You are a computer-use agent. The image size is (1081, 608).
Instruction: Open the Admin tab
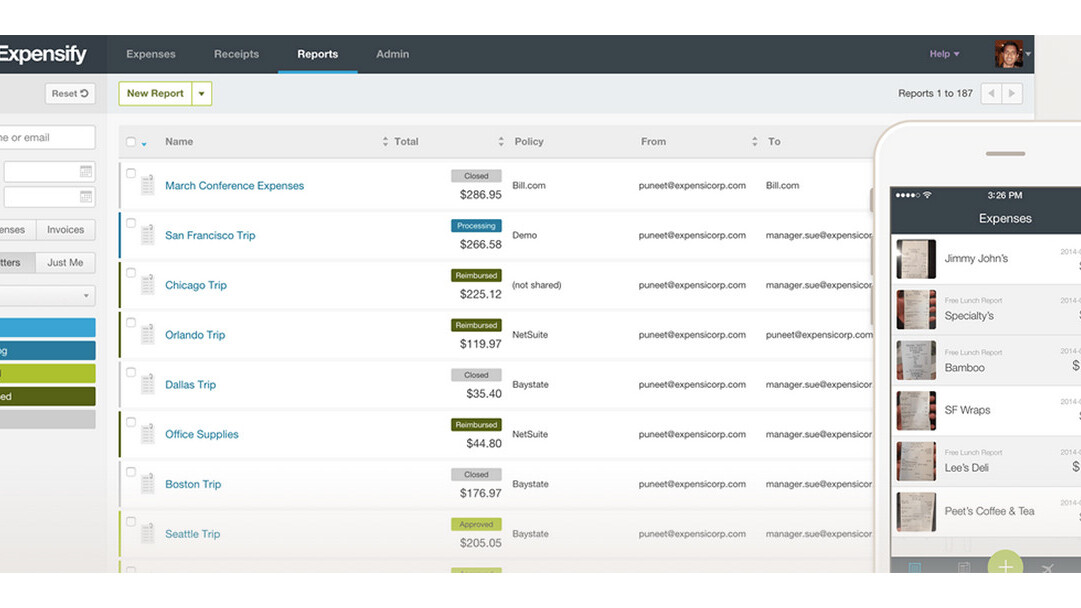[x=392, y=54]
